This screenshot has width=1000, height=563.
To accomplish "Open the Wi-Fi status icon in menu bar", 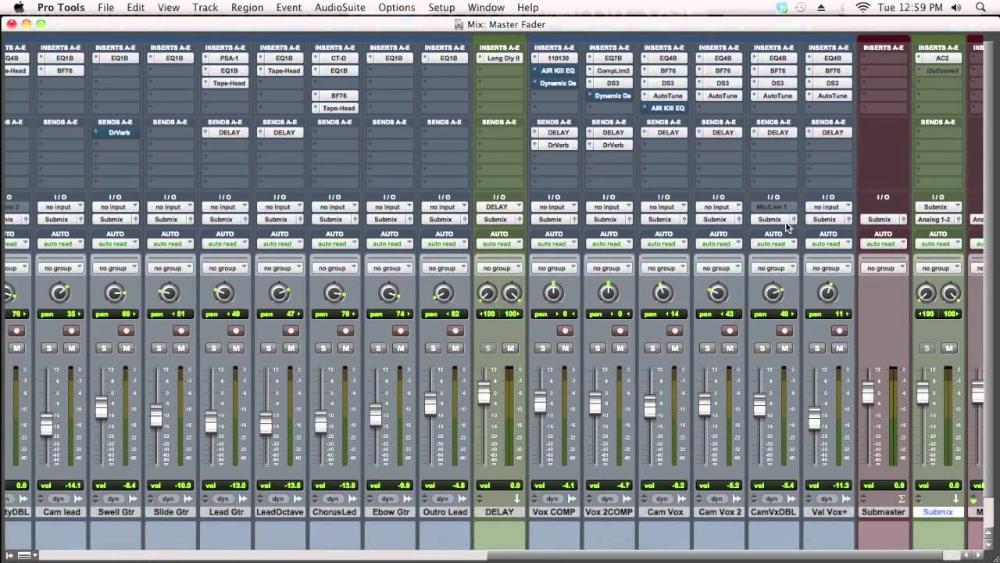I will point(862,8).
